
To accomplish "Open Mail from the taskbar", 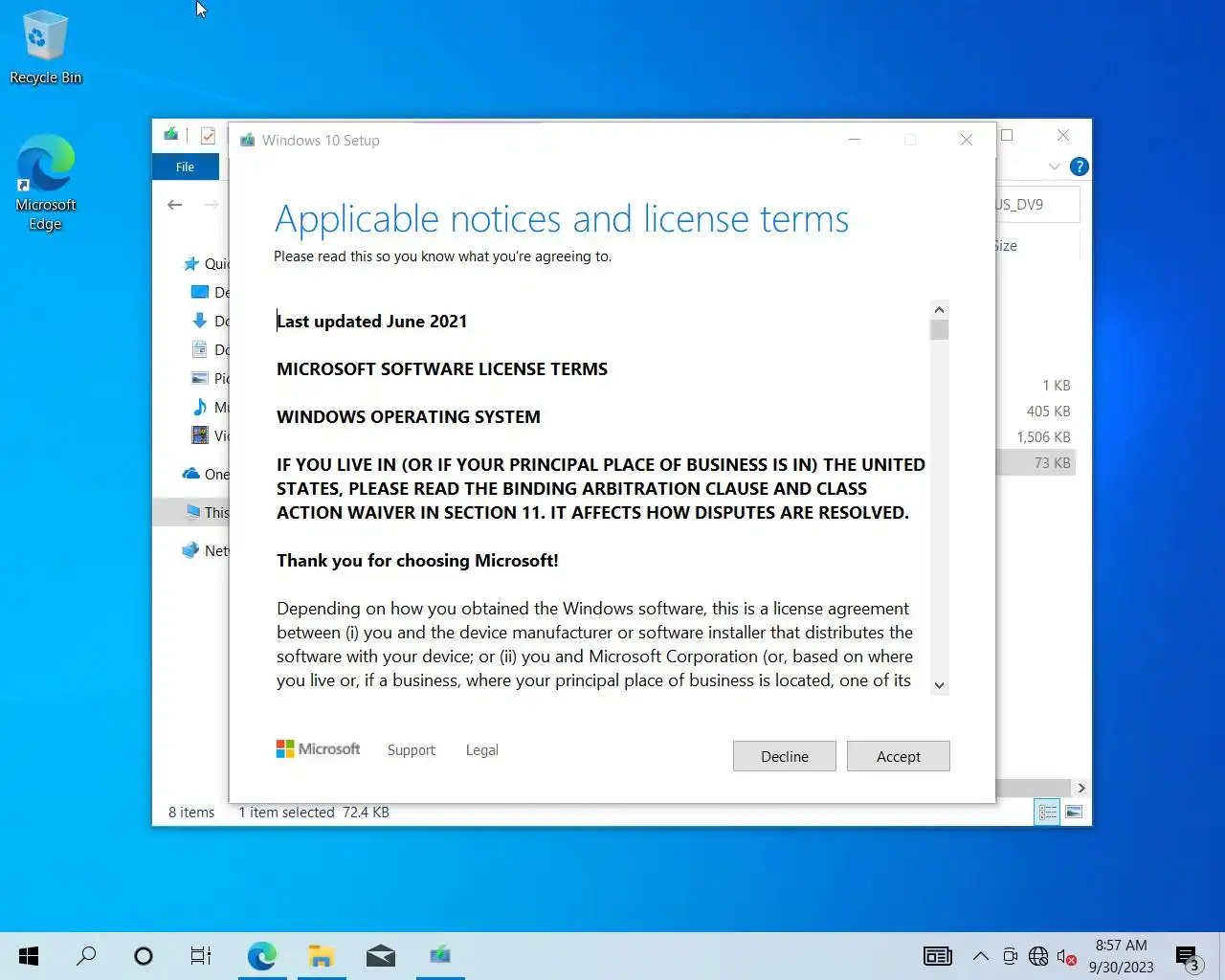I will click(x=380, y=955).
